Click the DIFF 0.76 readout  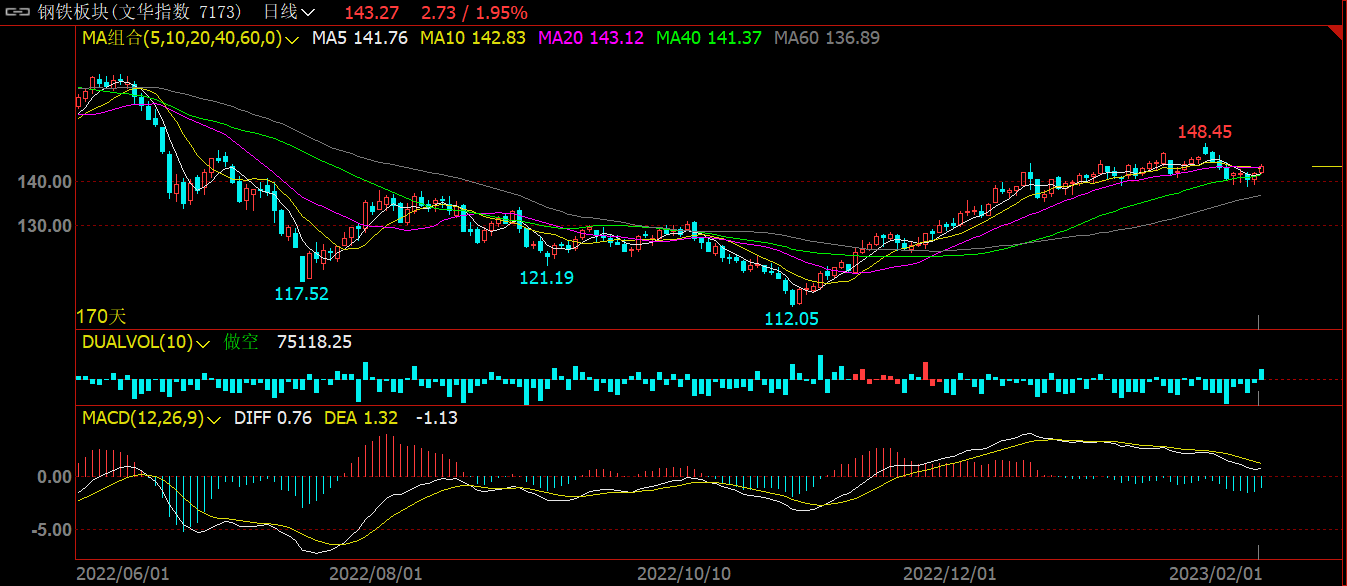273,418
